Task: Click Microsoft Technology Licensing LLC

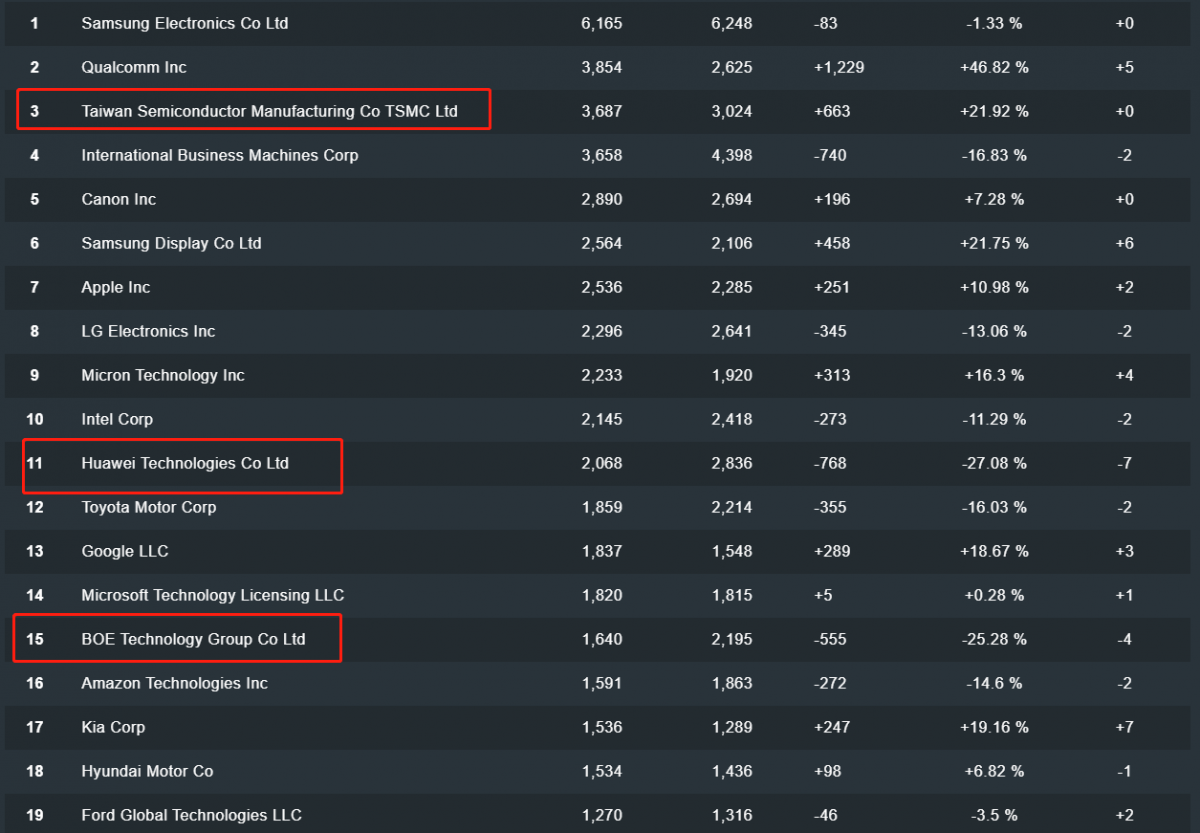Action: [x=212, y=595]
